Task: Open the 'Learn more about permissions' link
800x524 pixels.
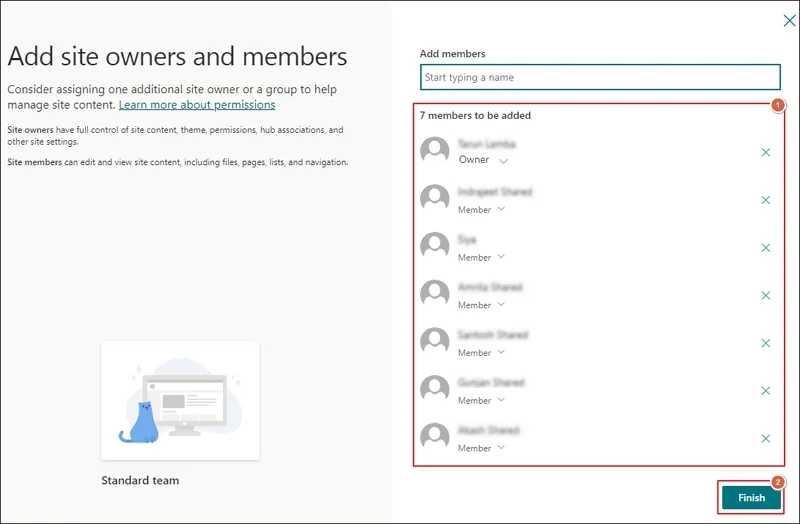Action: coord(197,105)
